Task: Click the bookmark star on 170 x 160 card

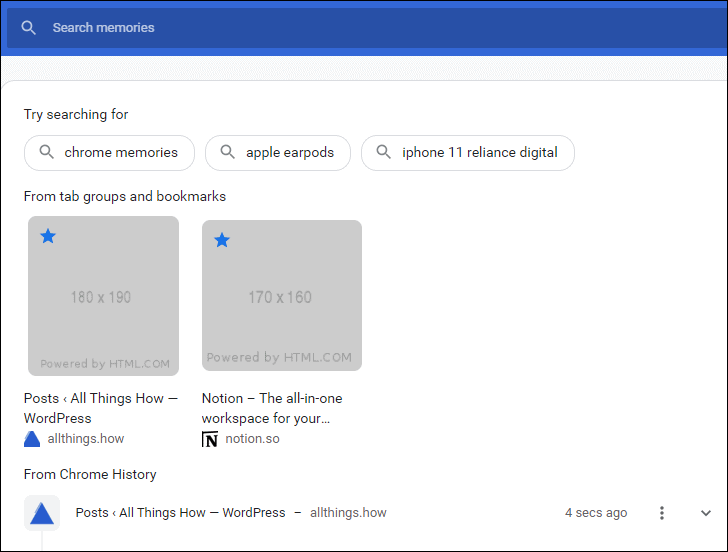Action: pos(222,240)
